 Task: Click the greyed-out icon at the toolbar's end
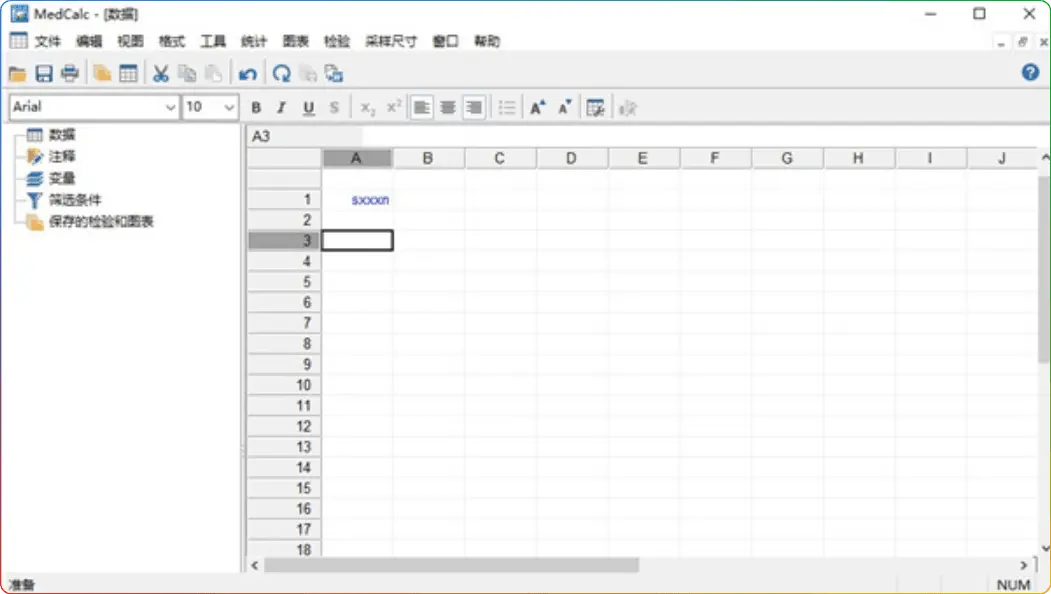[627, 107]
